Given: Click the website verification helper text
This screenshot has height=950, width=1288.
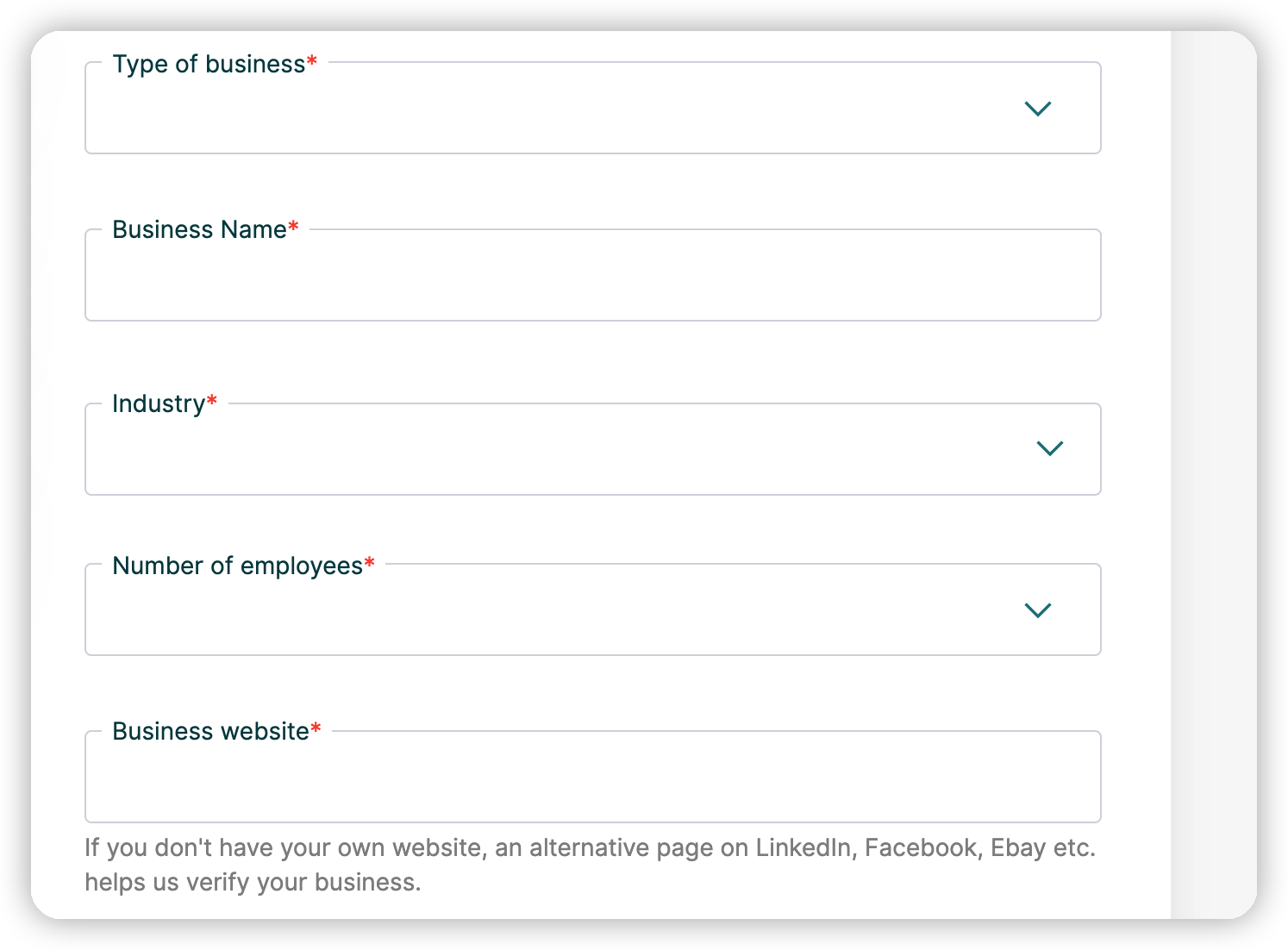Looking at the screenshot, I should coord(590,865).
